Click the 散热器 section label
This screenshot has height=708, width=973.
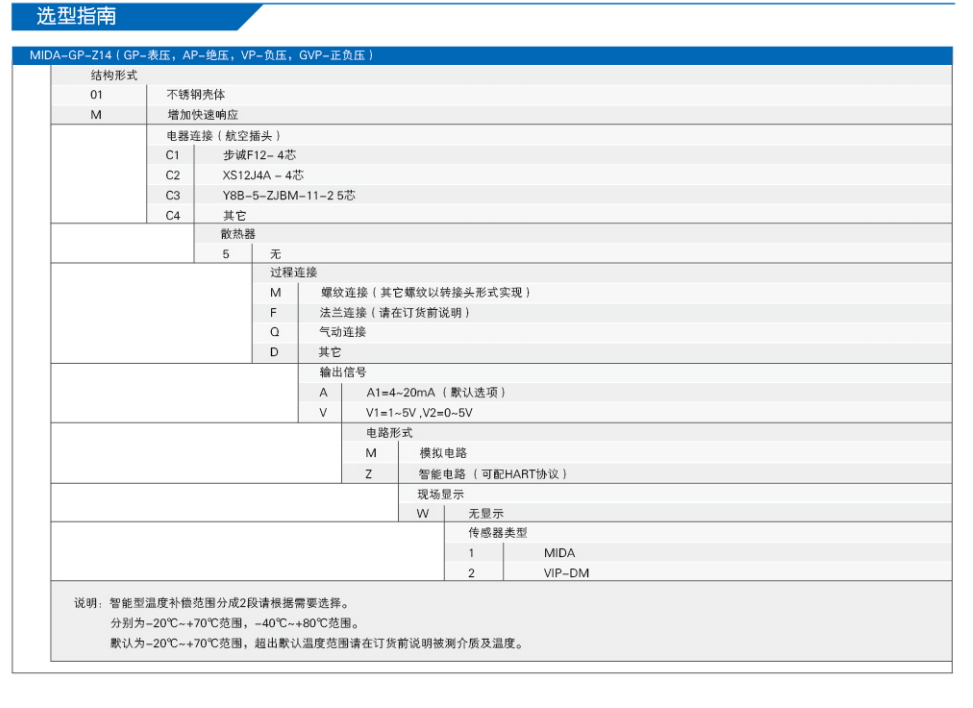tap(238, 234)
